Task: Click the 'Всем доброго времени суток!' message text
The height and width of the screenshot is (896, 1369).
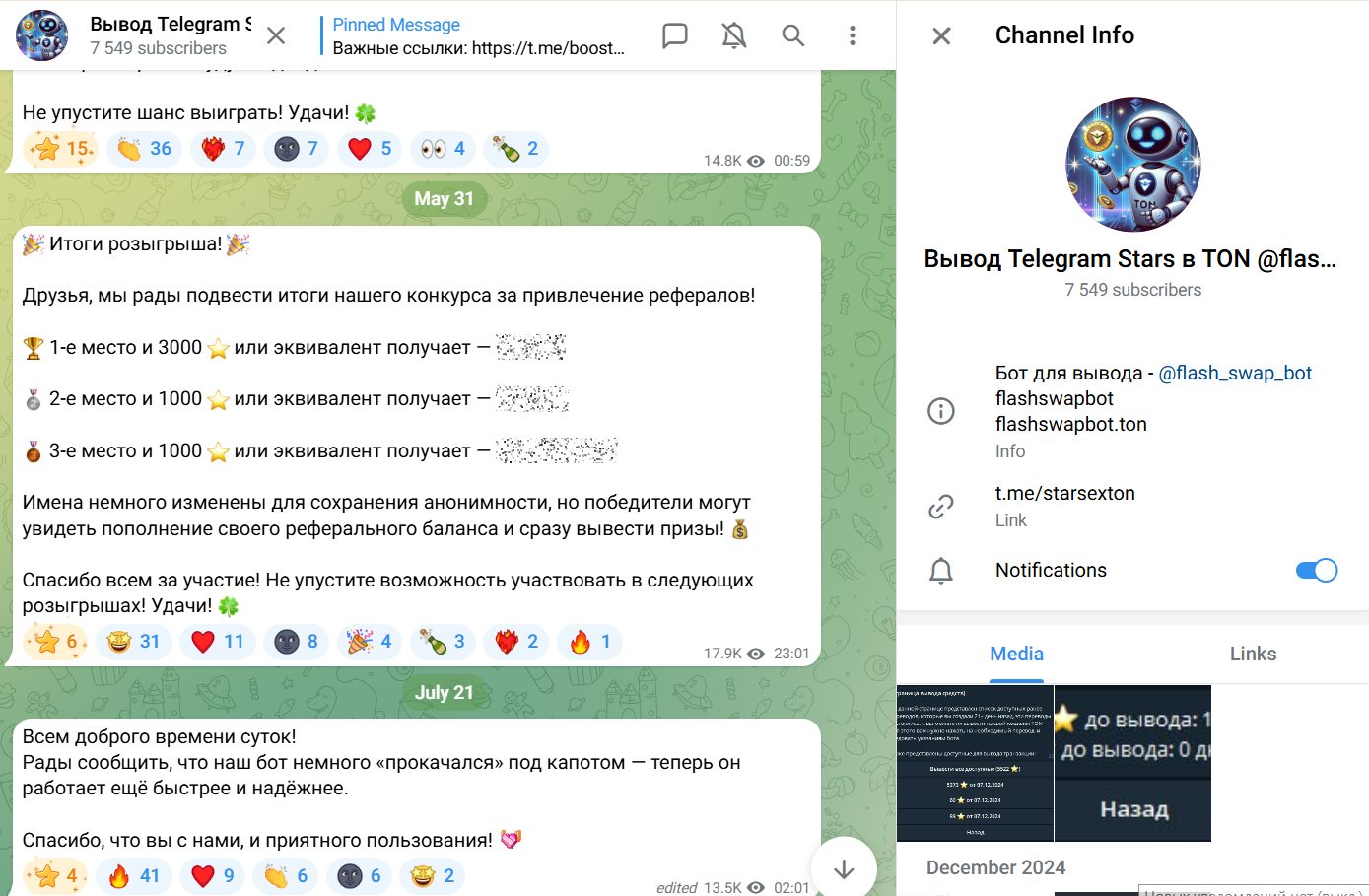Action: 160,736
